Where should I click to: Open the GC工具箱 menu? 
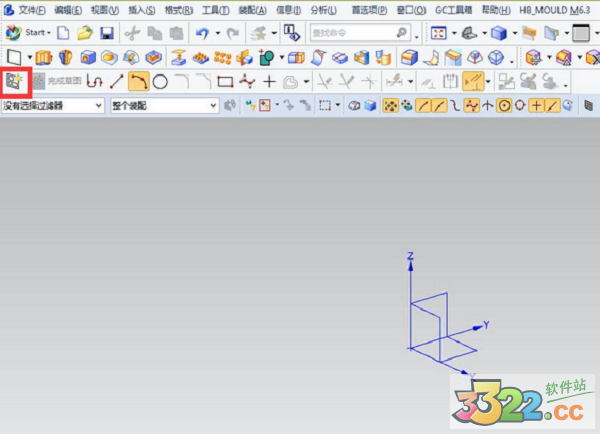point(453,10)
